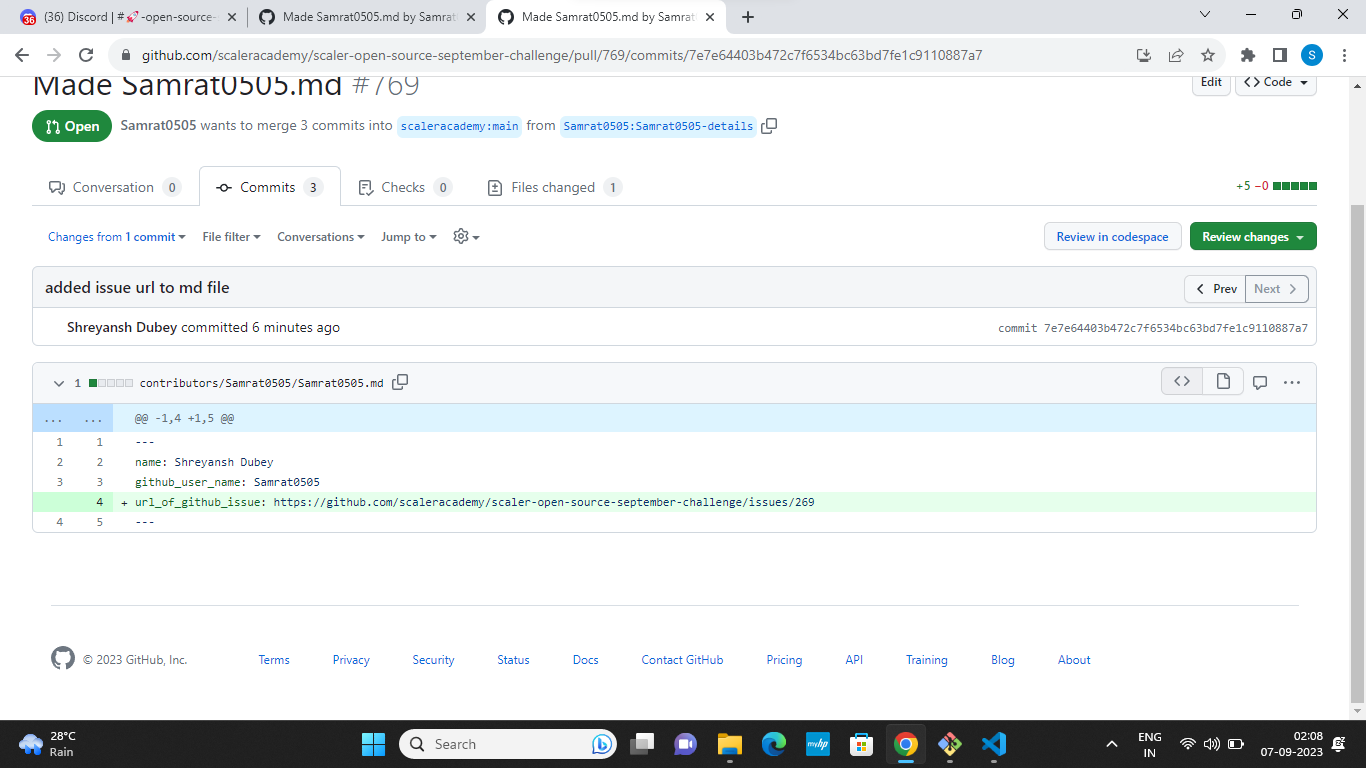The image size is (1366, 768).
Task: Add a comment on the diff file
Action: coord(1260,381)
